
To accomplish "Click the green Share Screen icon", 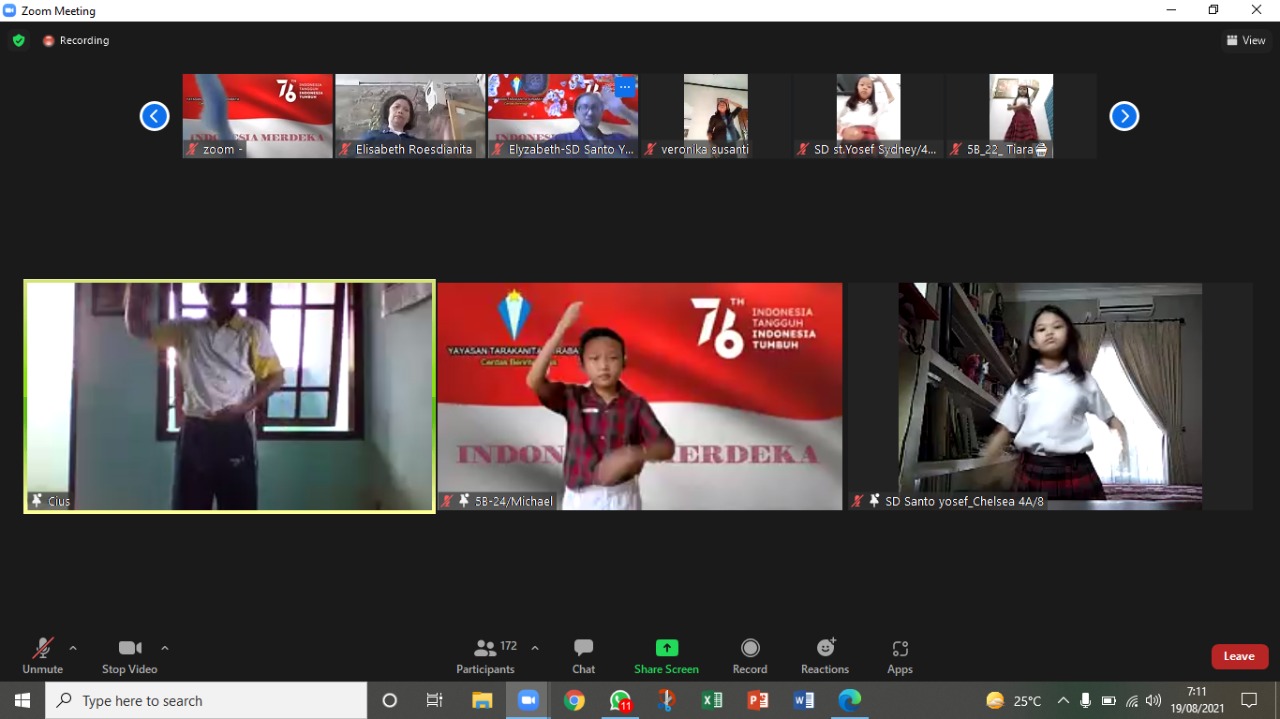I will (666, 648).
